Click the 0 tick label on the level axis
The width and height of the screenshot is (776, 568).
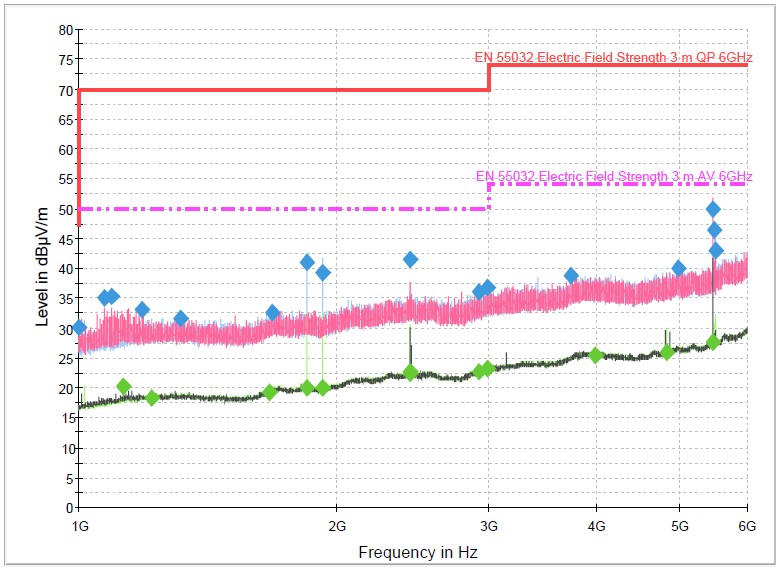click(x=66, y=508)
